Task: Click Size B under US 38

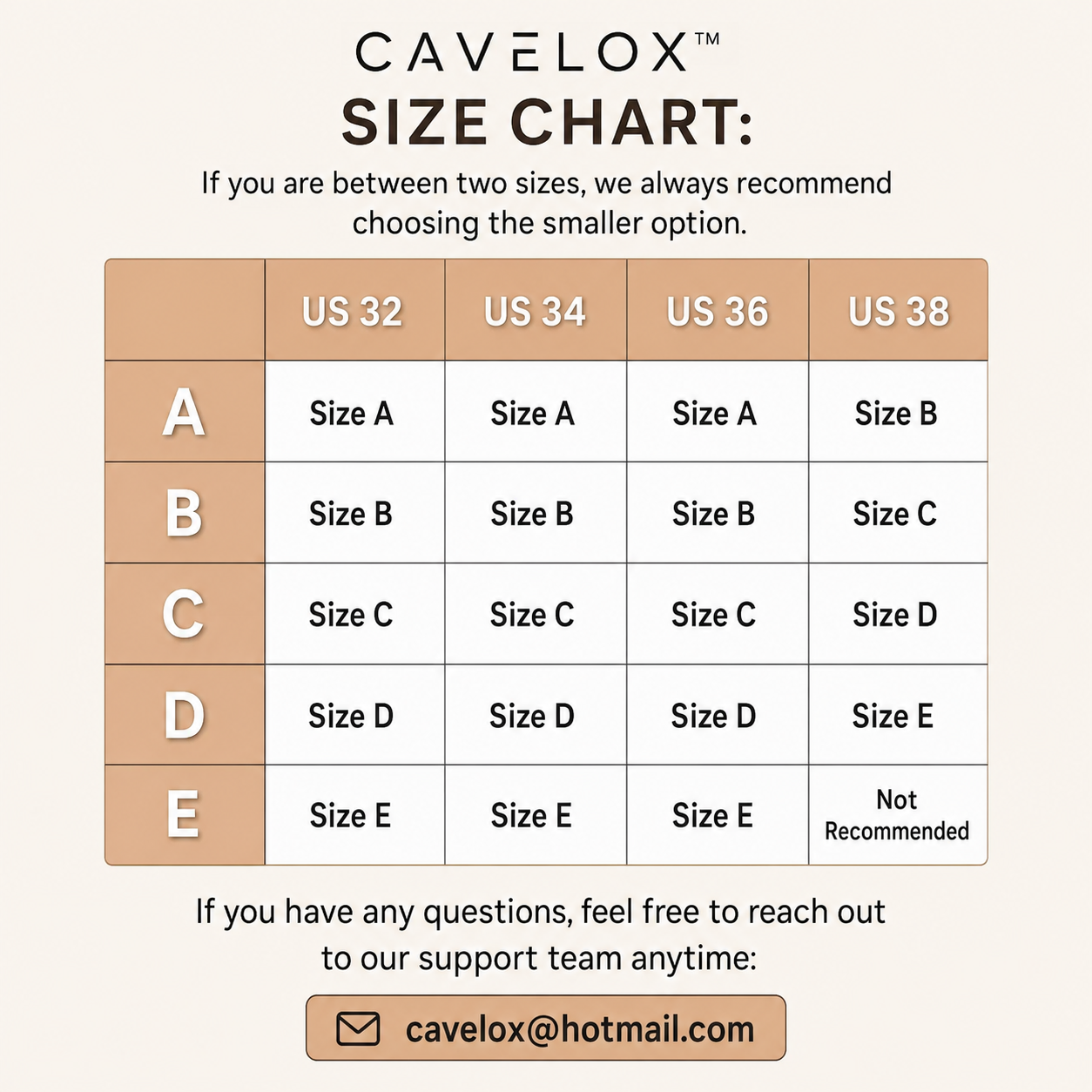Action: [896, 413]
